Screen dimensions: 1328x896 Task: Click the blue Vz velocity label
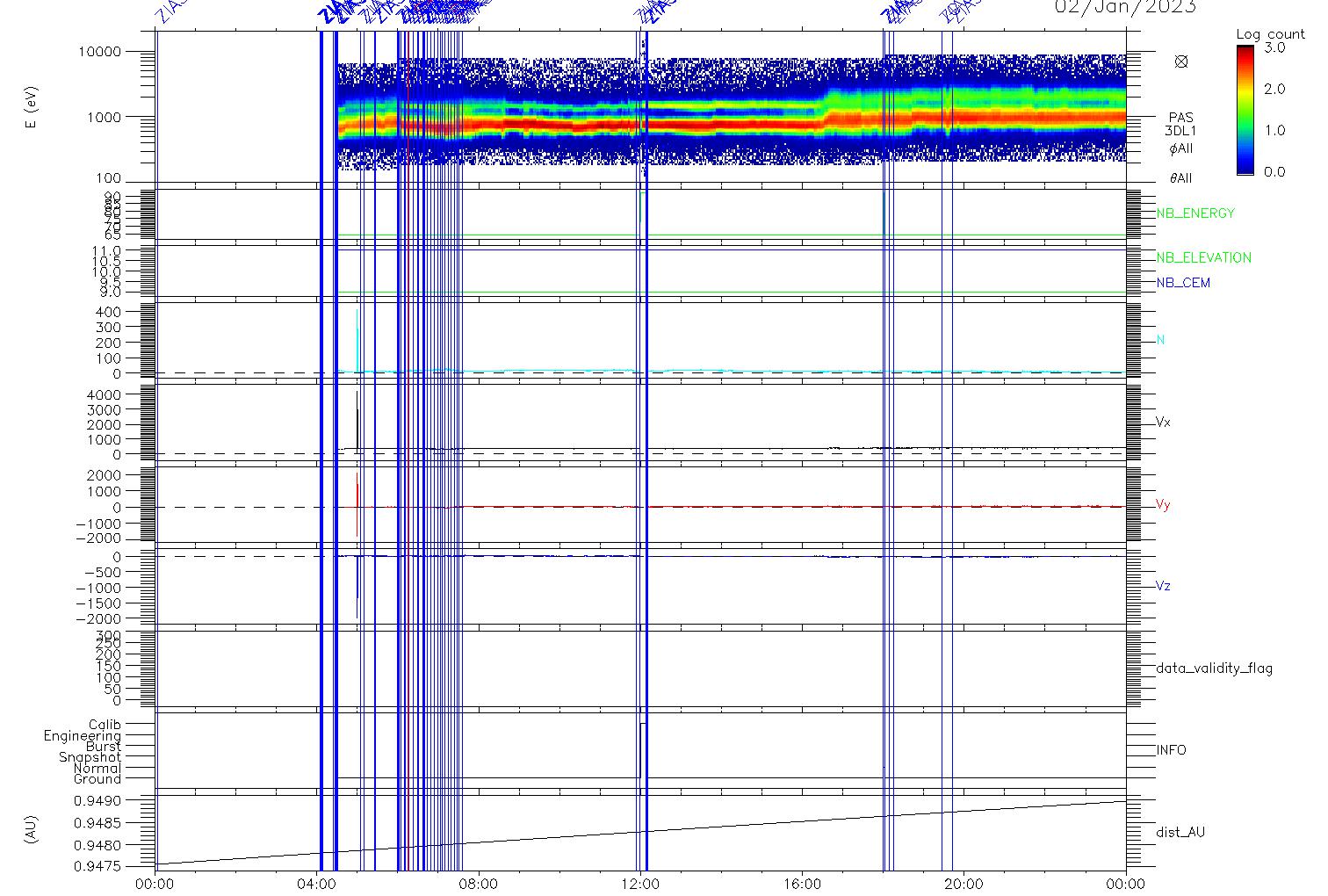coord(1163,586)
